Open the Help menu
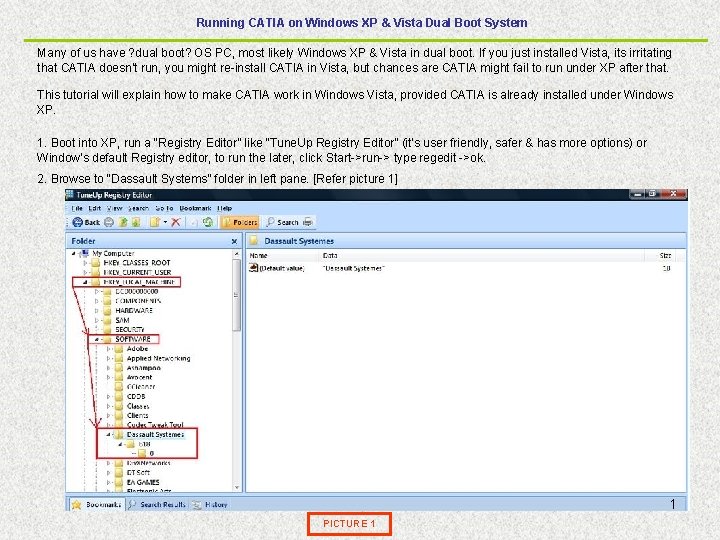This screenshot has height=540, width=720. pos(225,208)
